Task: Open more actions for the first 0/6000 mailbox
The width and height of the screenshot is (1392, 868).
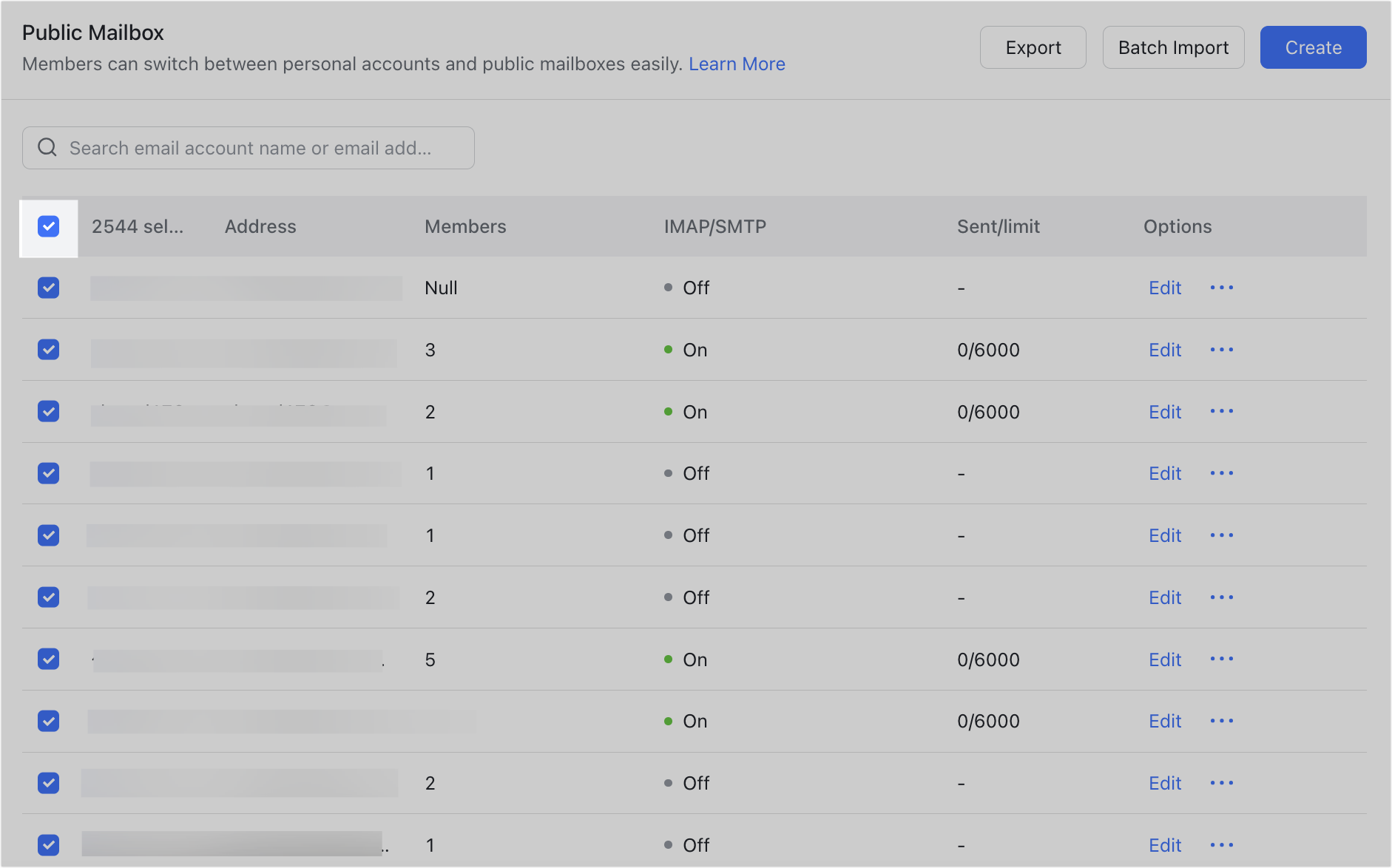Action: [x=1221, y=350]
